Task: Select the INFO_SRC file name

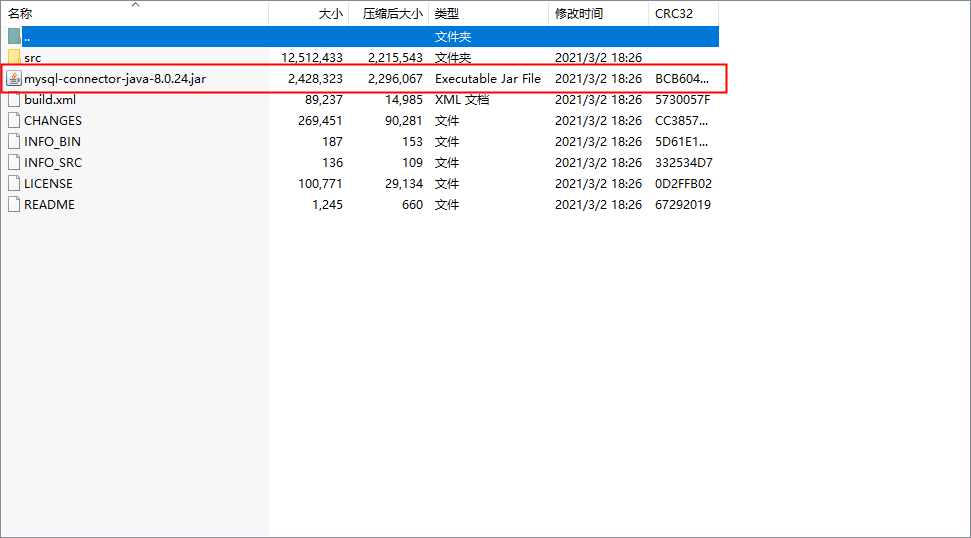Action: 53,163
